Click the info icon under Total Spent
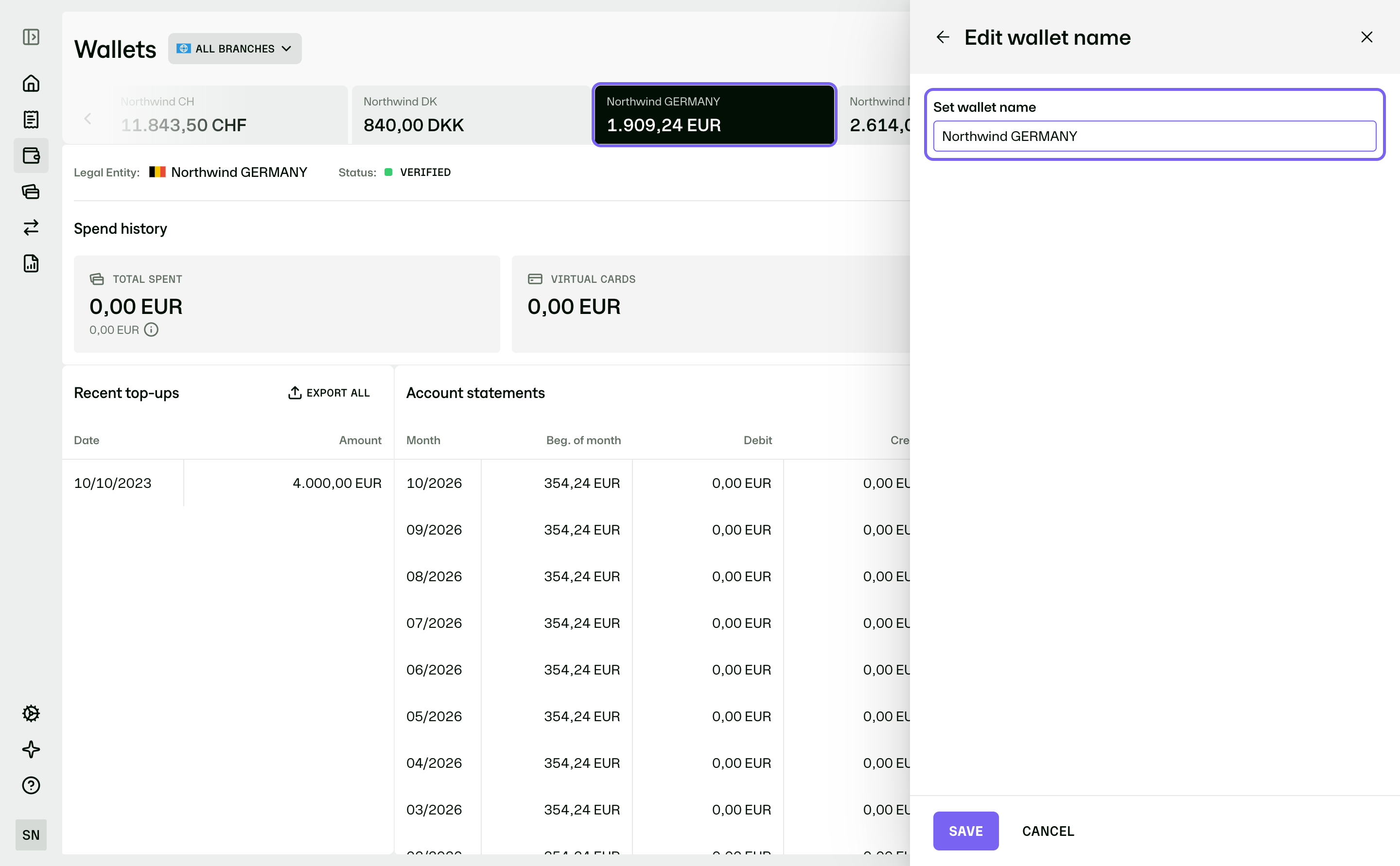The height and width of the screenshot is (866, 1400). click(x=151, y=330)
